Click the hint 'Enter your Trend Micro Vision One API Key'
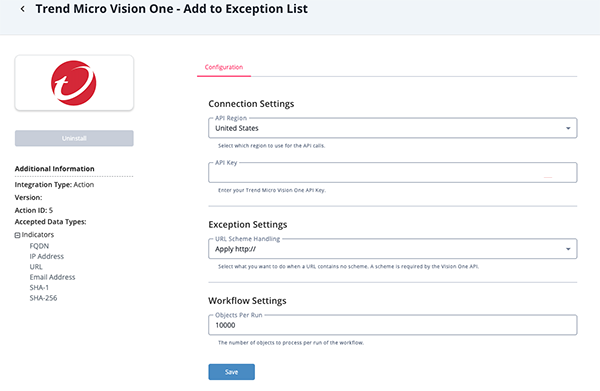This screenshot has width=600, height=391. [x=272, y=190]
